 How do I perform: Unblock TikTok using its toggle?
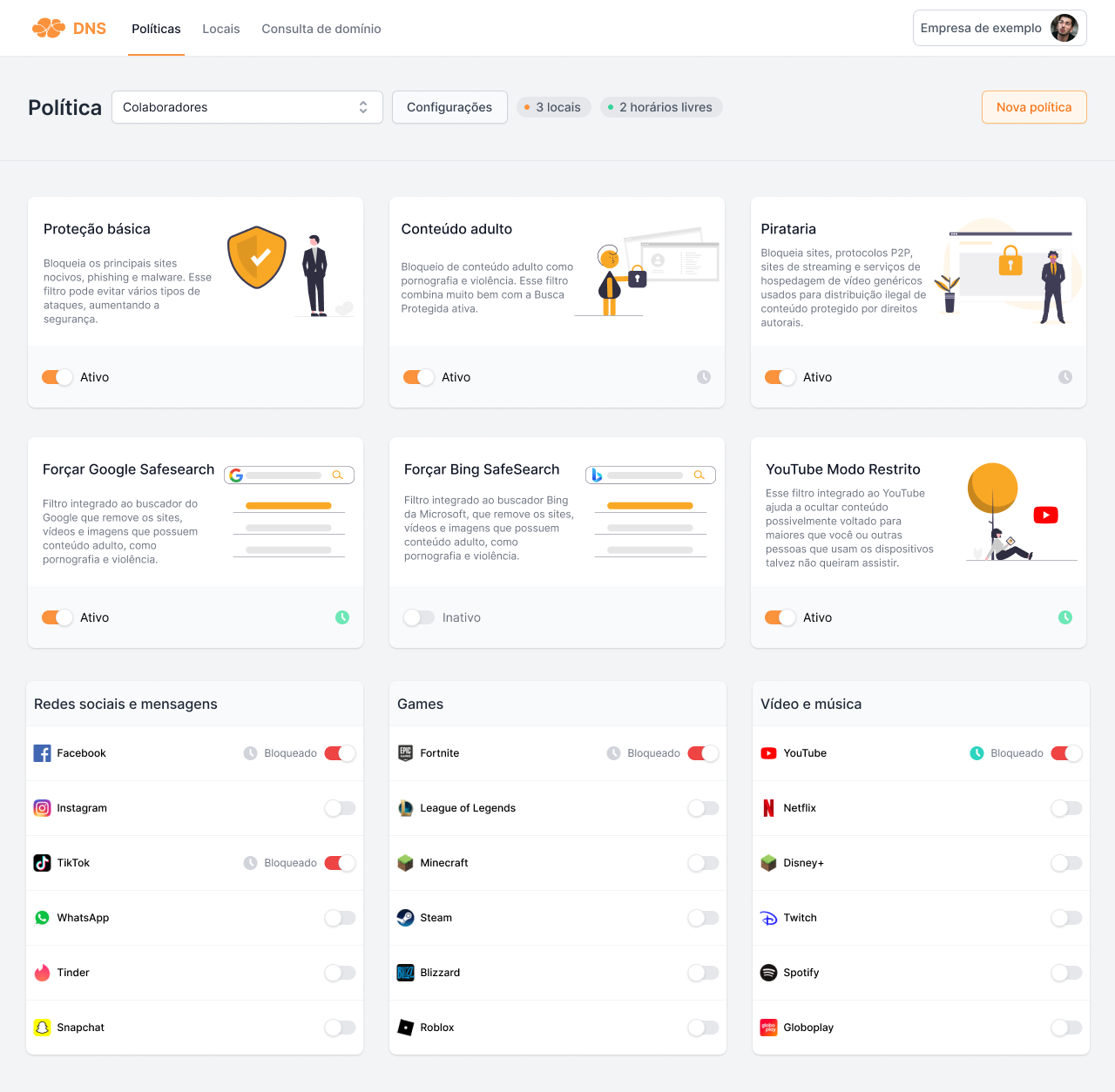point(340,863)
